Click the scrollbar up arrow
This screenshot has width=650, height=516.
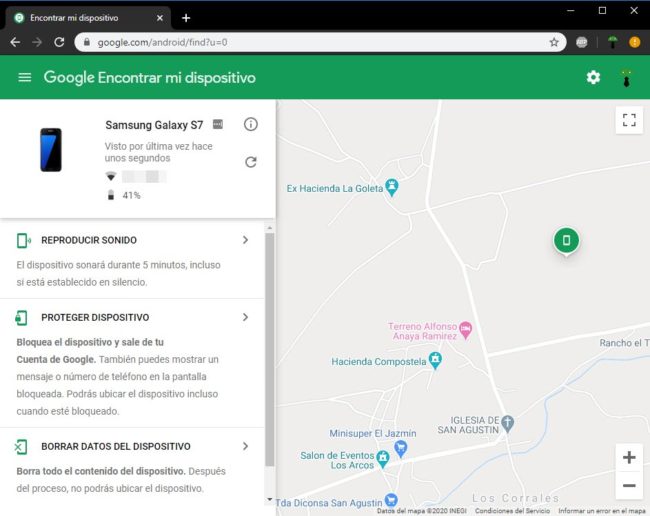click(x=269, y=228)
